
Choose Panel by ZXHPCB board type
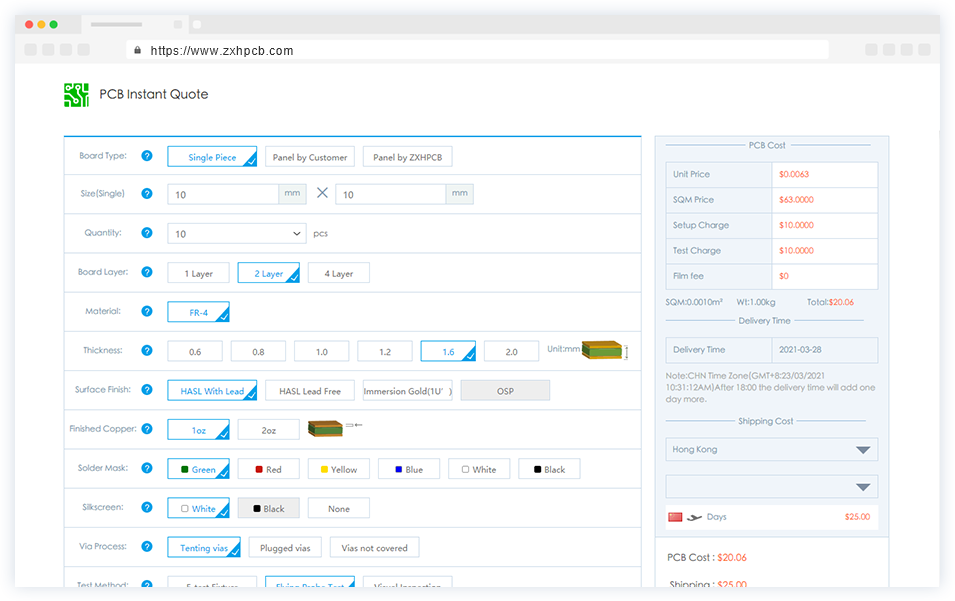tap(407, 156)
